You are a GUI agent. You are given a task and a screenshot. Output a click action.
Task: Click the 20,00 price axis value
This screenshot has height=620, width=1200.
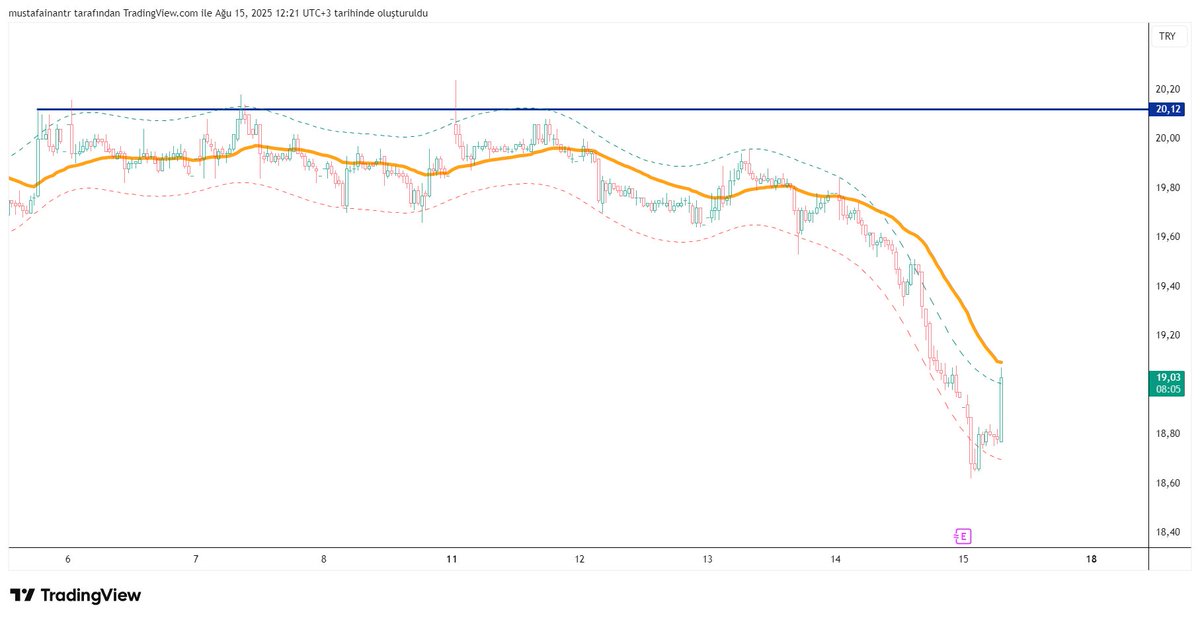(x=1166, y=138)
